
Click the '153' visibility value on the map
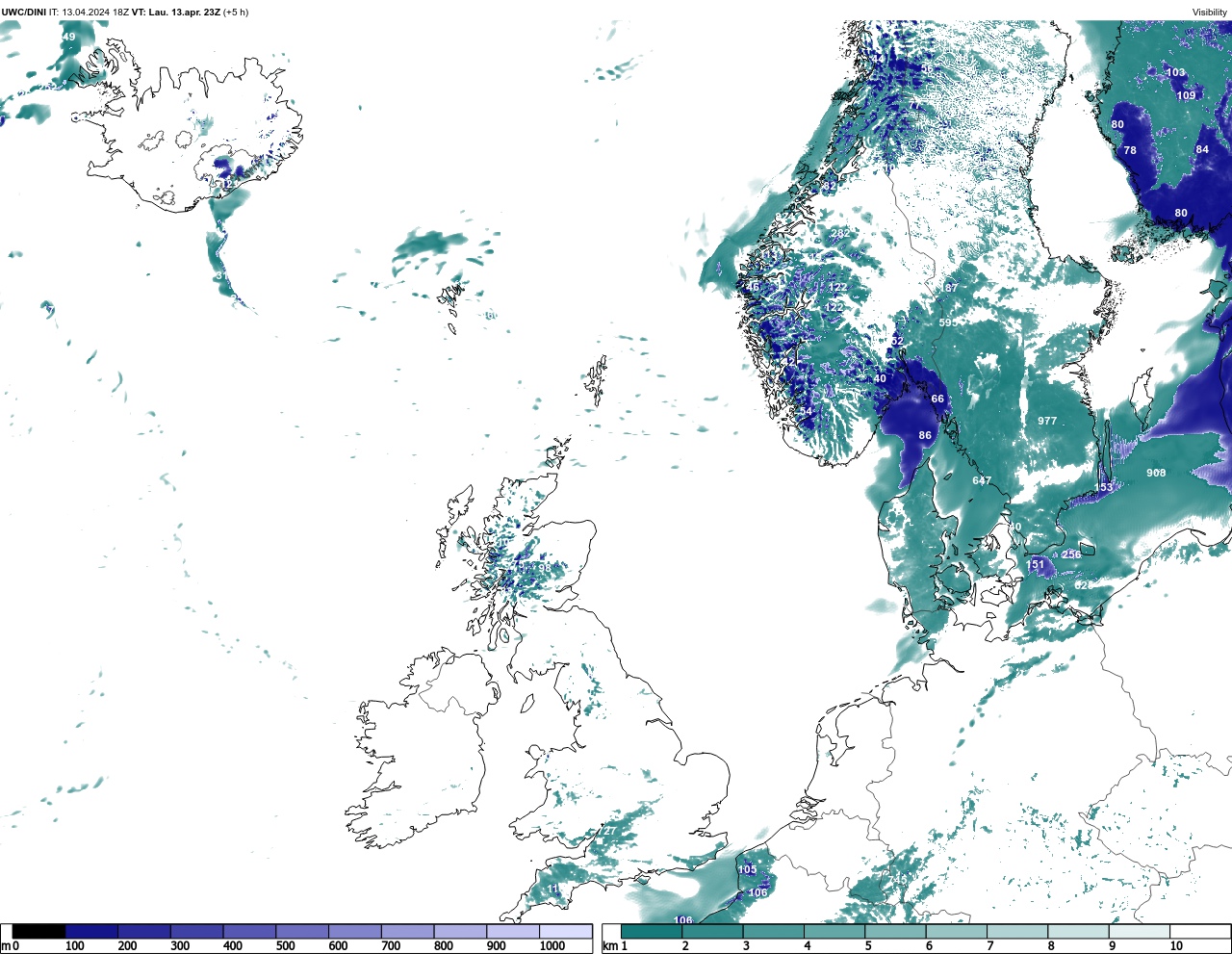click(x=1104, y=488)
